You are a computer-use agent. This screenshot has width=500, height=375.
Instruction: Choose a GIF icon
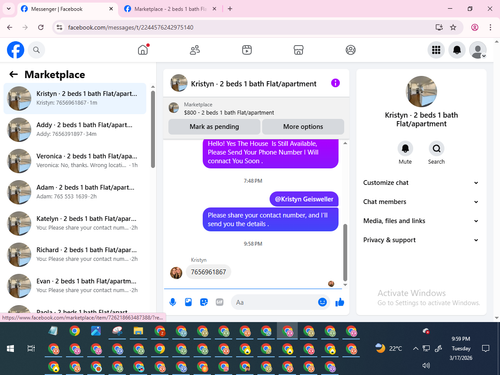(x=219, y=302)
